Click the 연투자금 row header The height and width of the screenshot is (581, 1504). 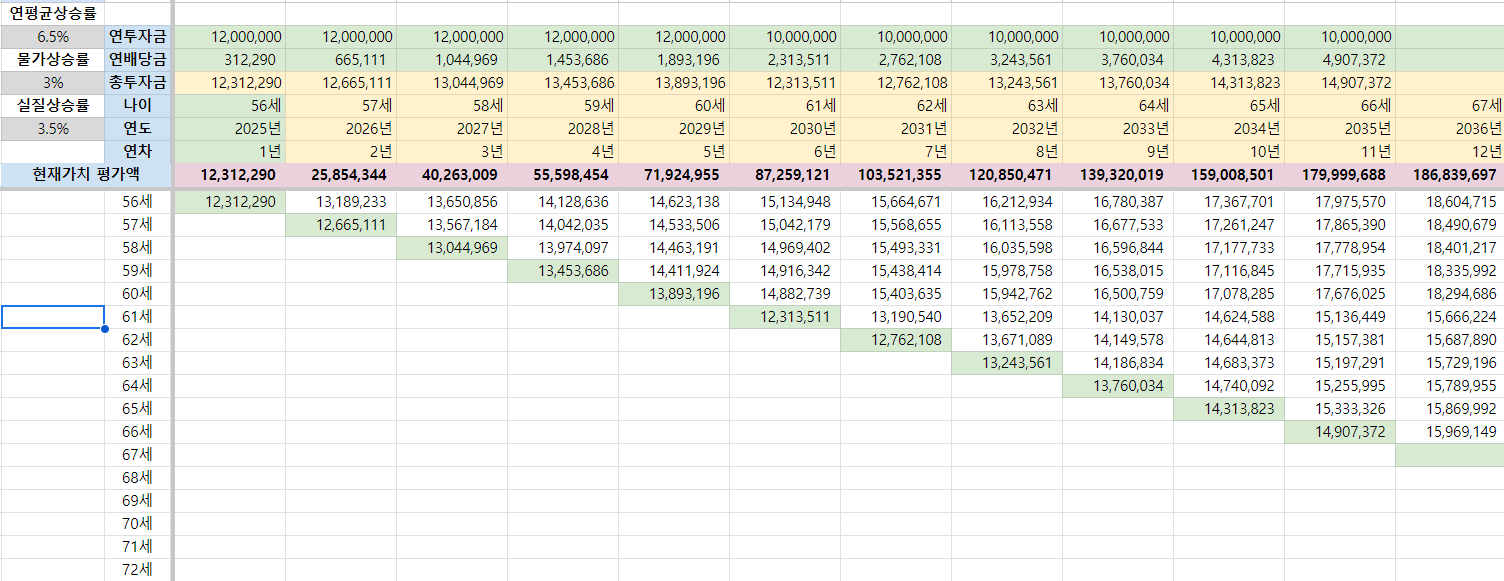138,37
